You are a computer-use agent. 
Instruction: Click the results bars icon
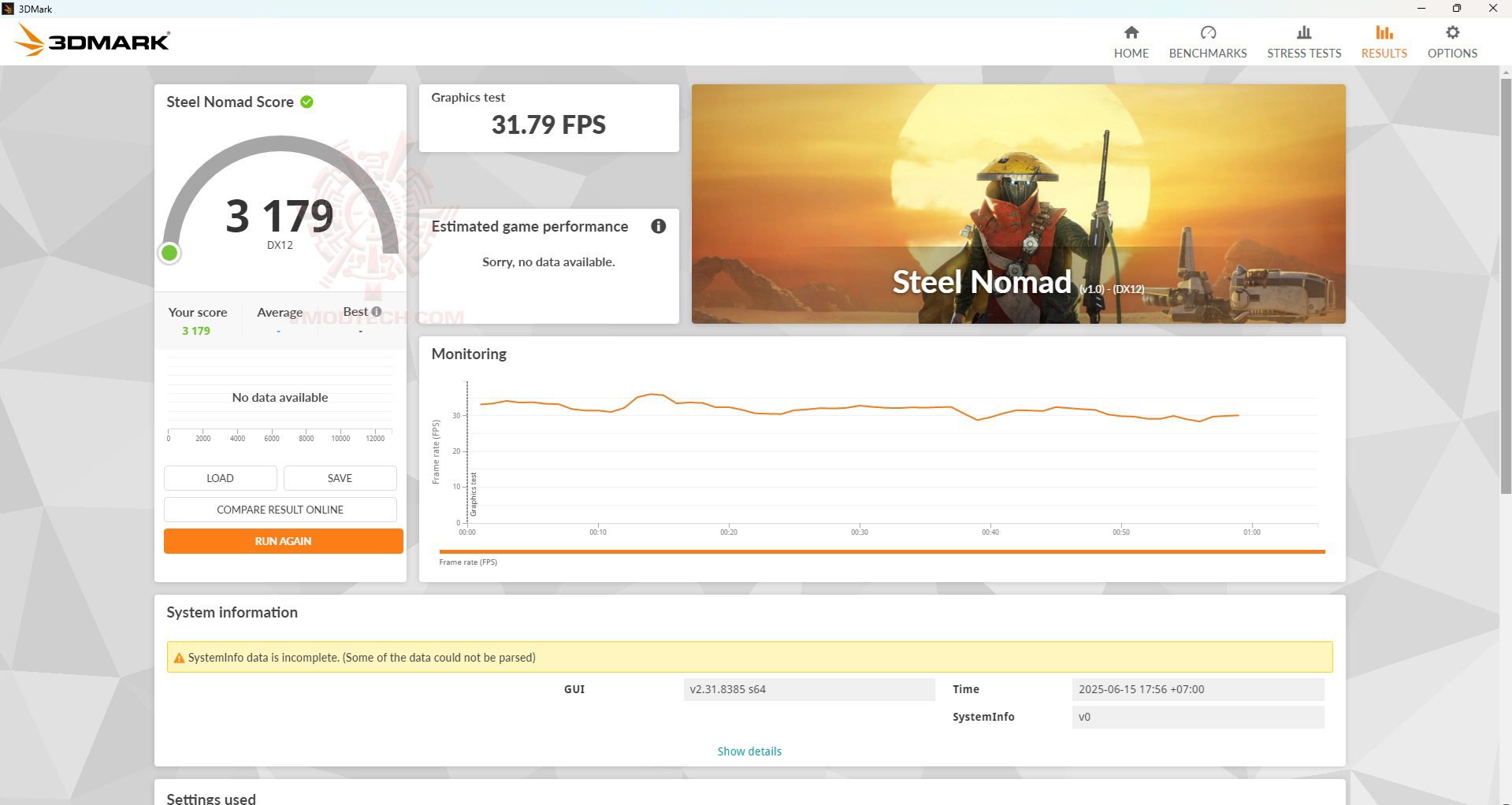1384,32
